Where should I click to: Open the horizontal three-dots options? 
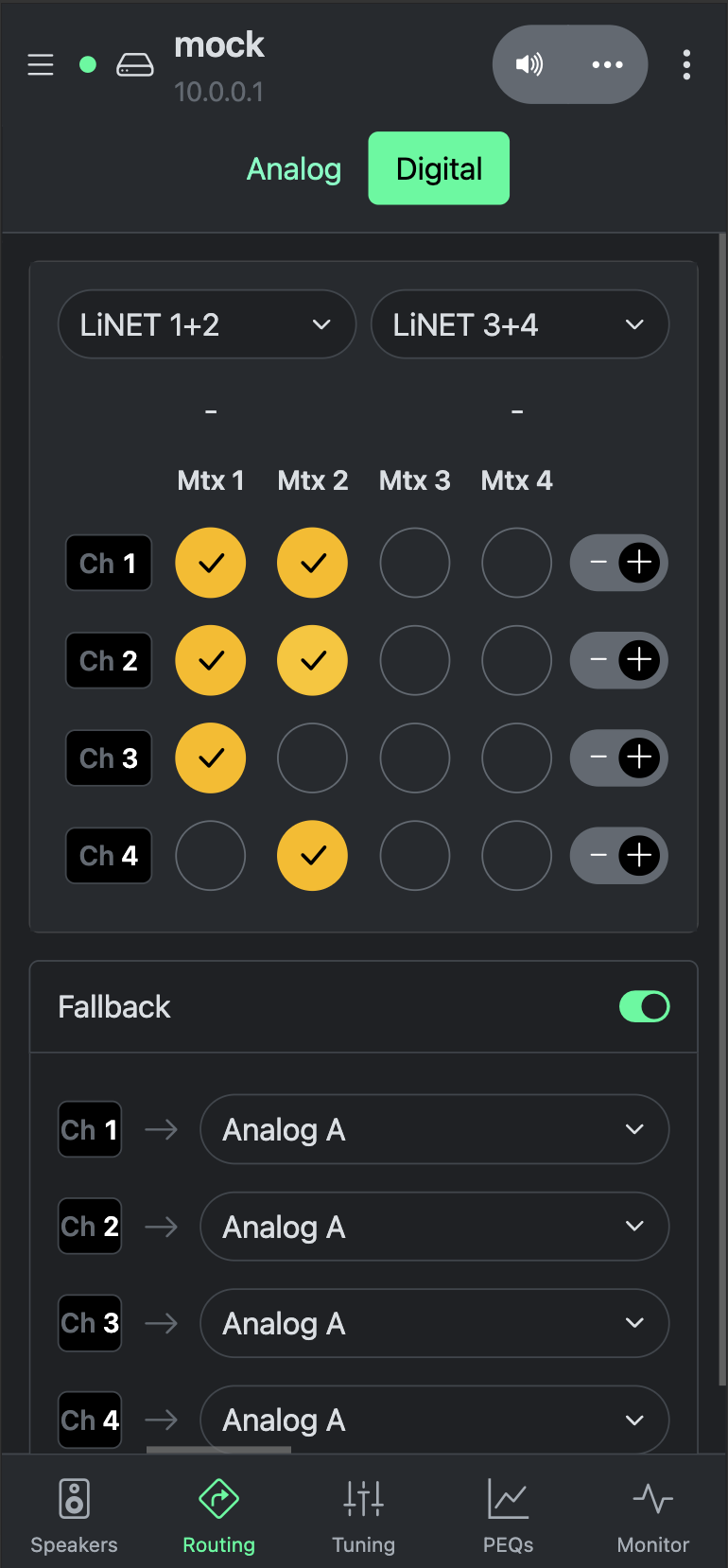pos(607,64)
